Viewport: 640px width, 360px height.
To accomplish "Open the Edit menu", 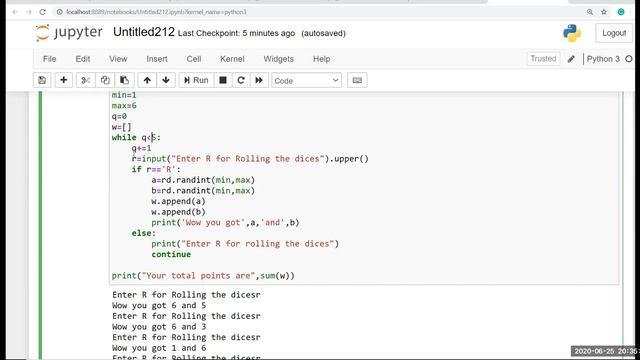I will click(82, 59).
